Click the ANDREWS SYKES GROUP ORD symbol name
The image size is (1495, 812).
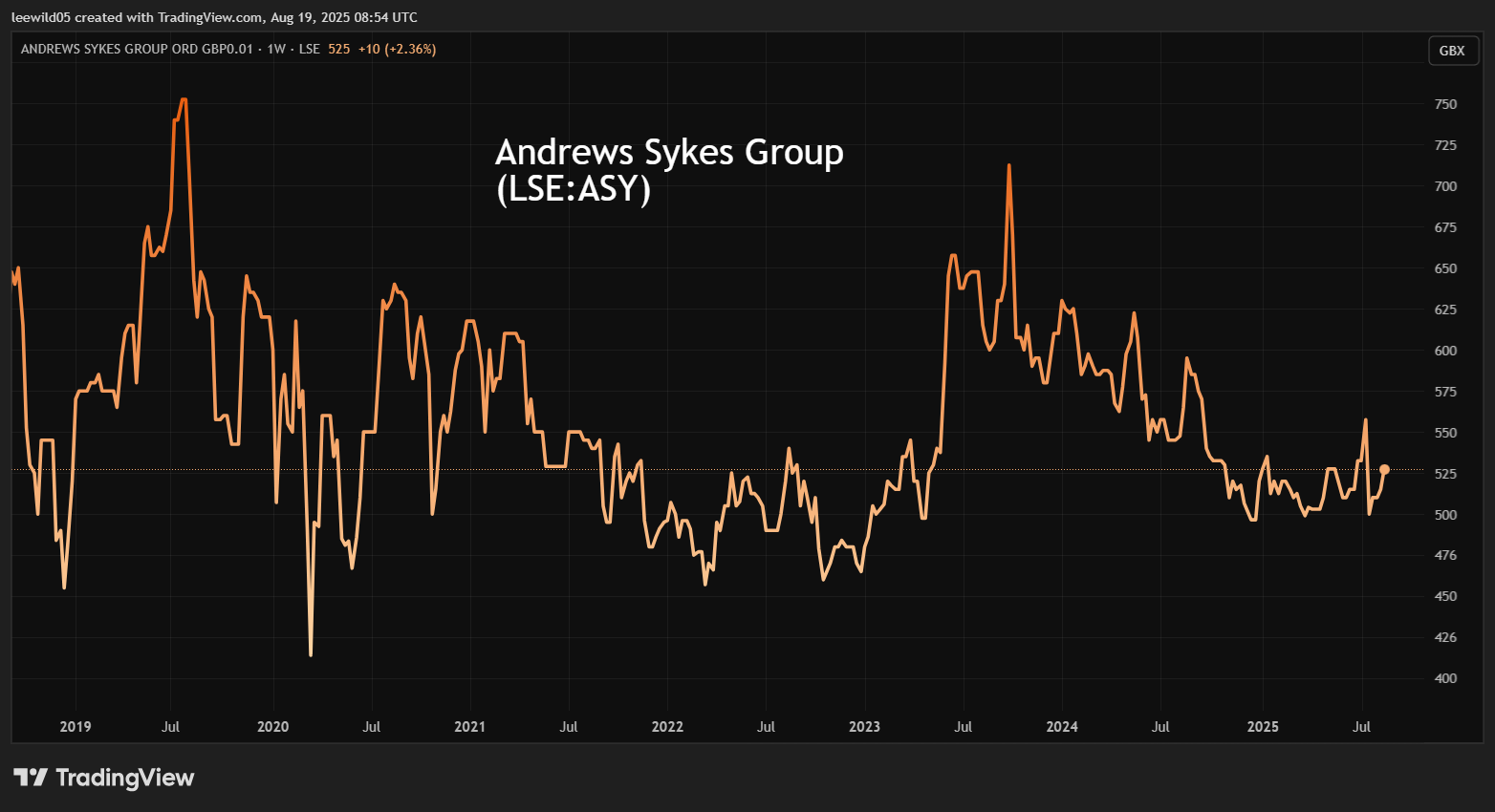click(x=137, y=49)
